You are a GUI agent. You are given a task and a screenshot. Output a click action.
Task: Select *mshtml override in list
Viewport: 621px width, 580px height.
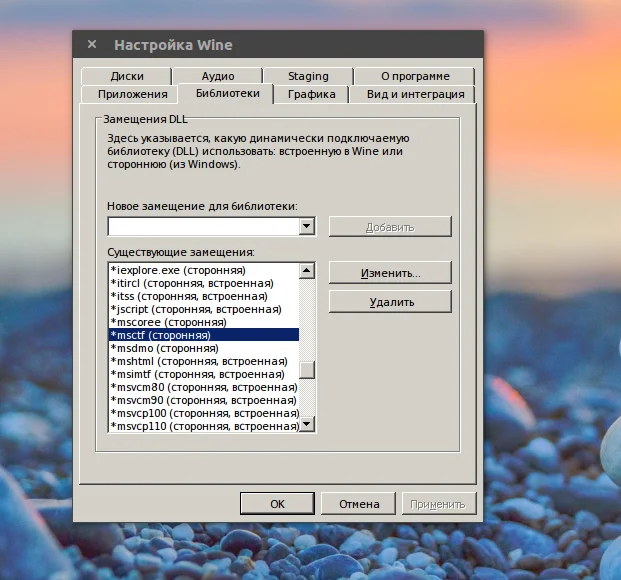[x=204, y=361]
